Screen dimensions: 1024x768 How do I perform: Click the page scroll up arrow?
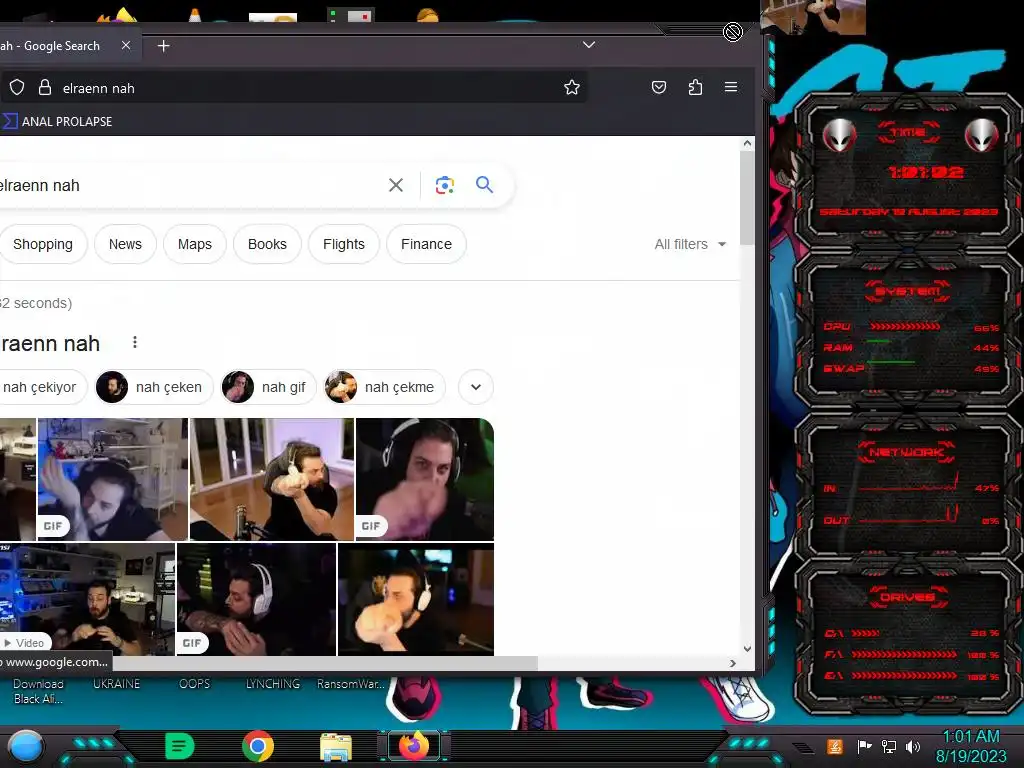point(747,144)
